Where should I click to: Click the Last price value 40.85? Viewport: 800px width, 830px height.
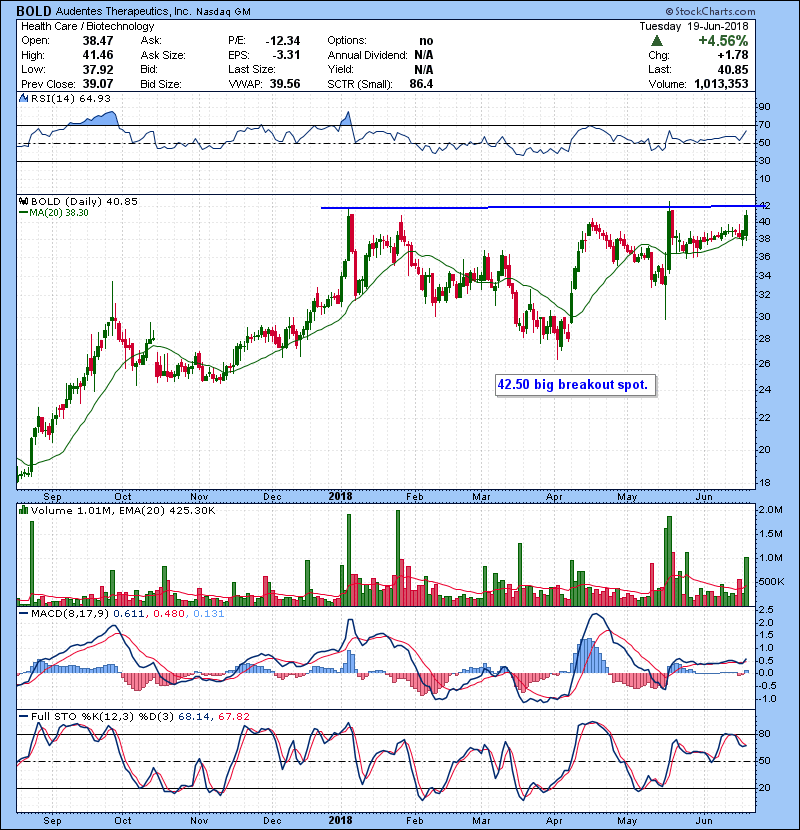point(733,69)
